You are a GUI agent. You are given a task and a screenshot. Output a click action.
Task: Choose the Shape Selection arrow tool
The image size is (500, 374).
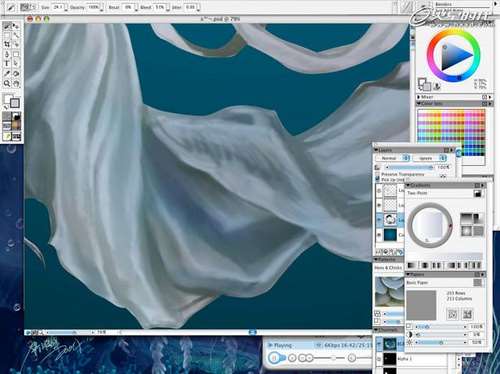coord(16,64)
